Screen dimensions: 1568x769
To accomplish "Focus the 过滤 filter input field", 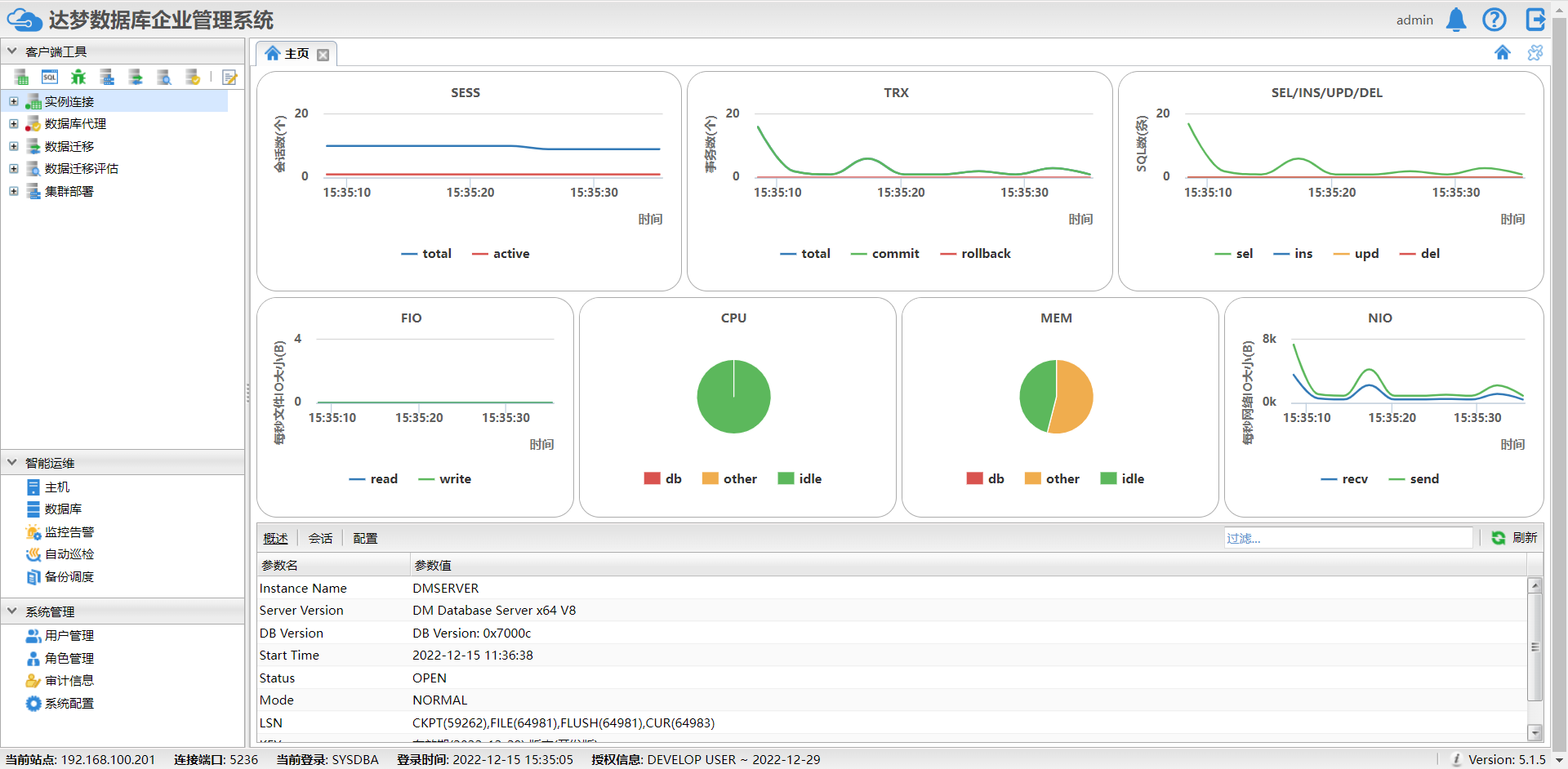I will (x=1348, y=538).
